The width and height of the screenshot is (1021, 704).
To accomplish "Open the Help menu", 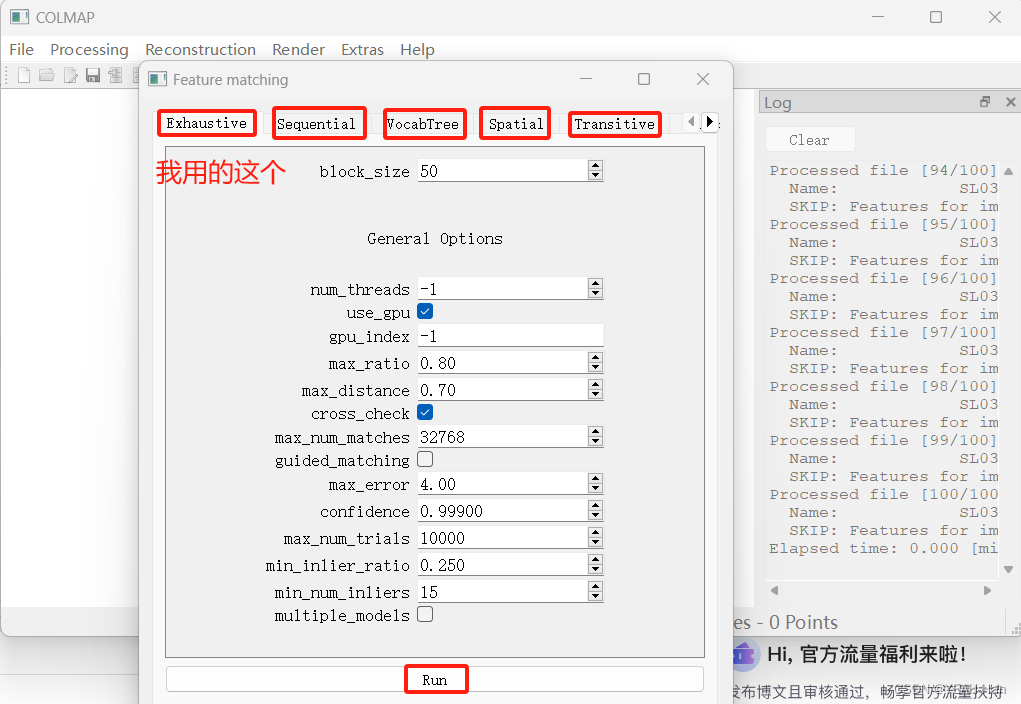I will (x=417, y=49).
